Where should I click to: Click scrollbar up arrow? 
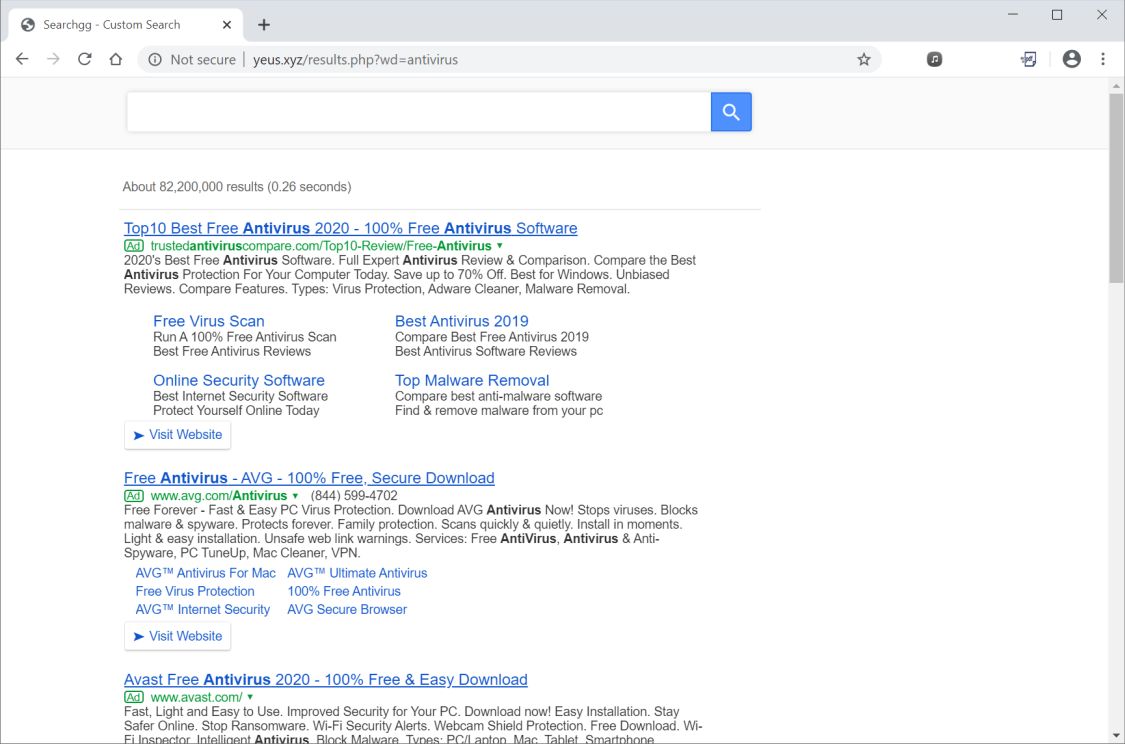pos(1116,86)
